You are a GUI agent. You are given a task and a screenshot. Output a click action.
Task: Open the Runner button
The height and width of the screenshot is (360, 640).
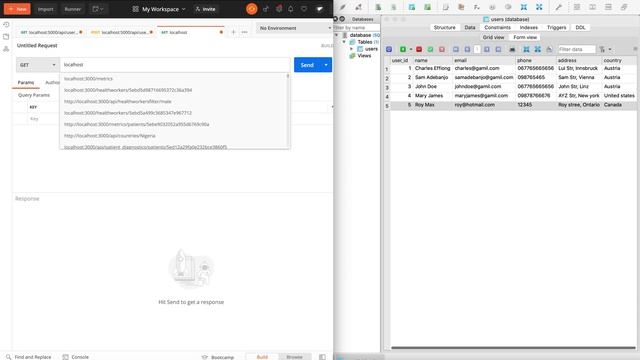73,9
